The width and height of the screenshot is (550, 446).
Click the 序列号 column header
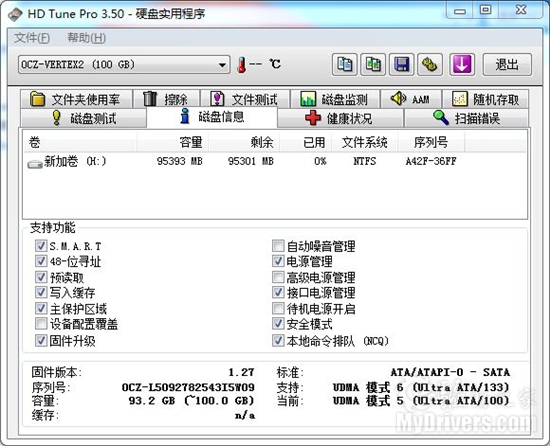(431, 142)
